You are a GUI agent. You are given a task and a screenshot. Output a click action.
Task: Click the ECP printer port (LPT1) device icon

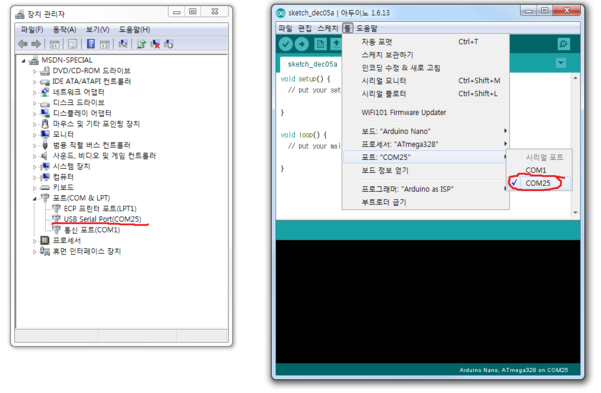point(56,208)
